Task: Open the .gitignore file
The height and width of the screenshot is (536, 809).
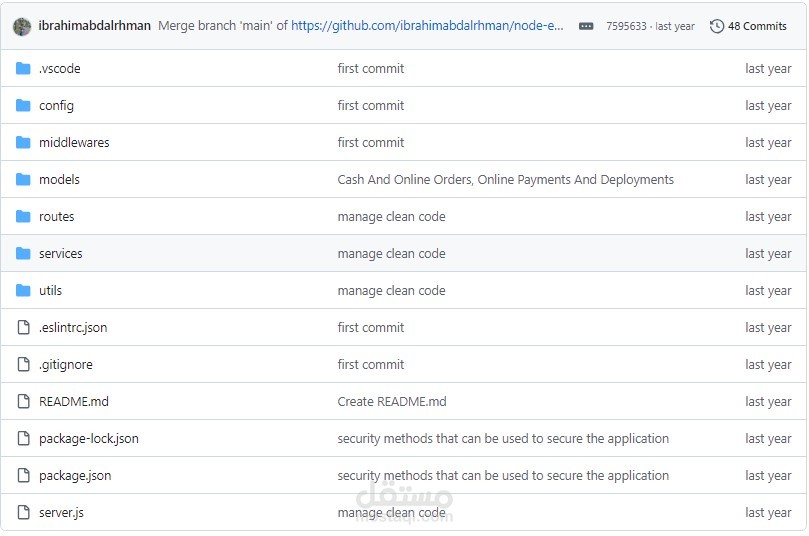Action: (x=66, y=365)
